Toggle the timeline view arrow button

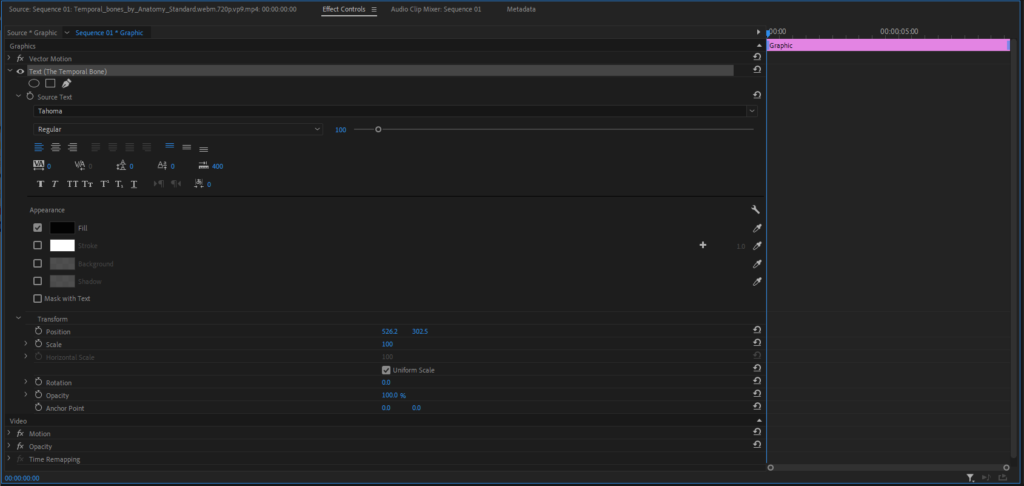(758, 32)
